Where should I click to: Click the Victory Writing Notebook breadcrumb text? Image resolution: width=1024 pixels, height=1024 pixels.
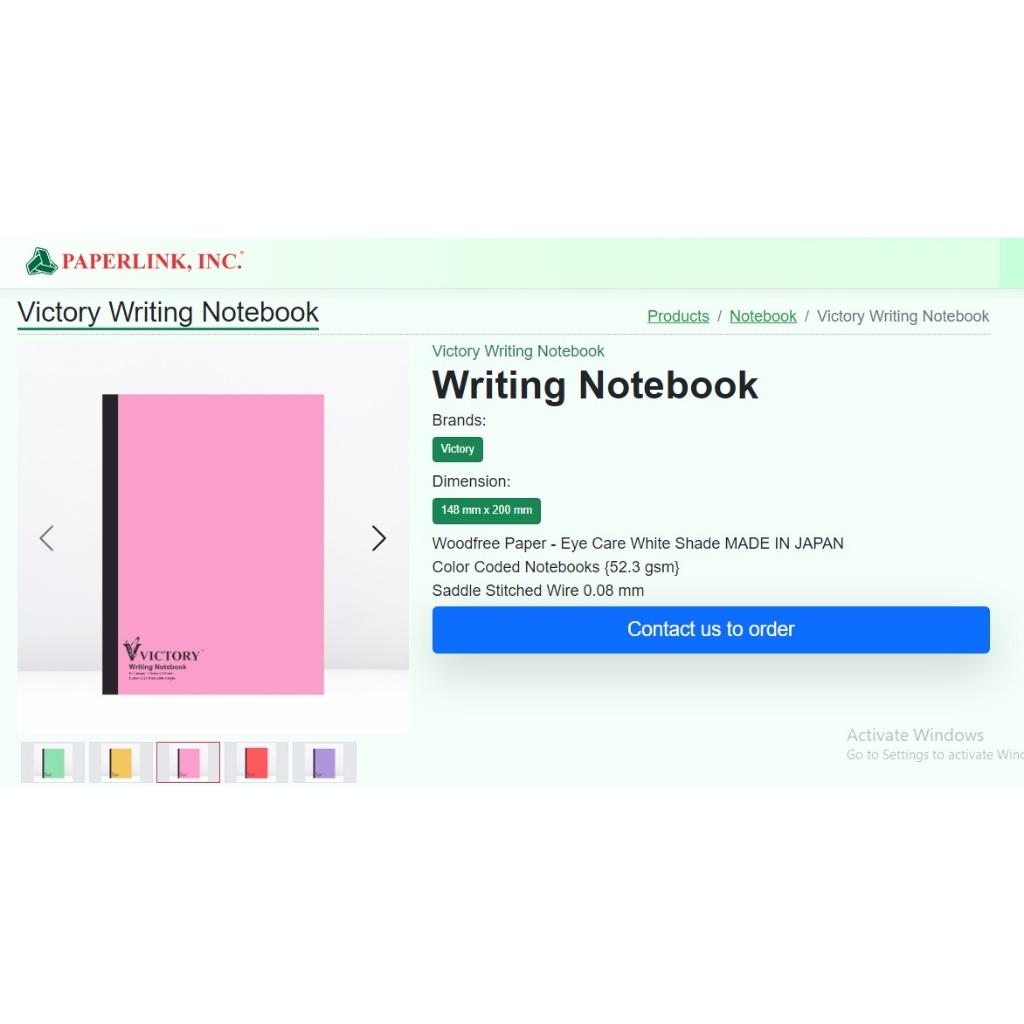[903, 316]
